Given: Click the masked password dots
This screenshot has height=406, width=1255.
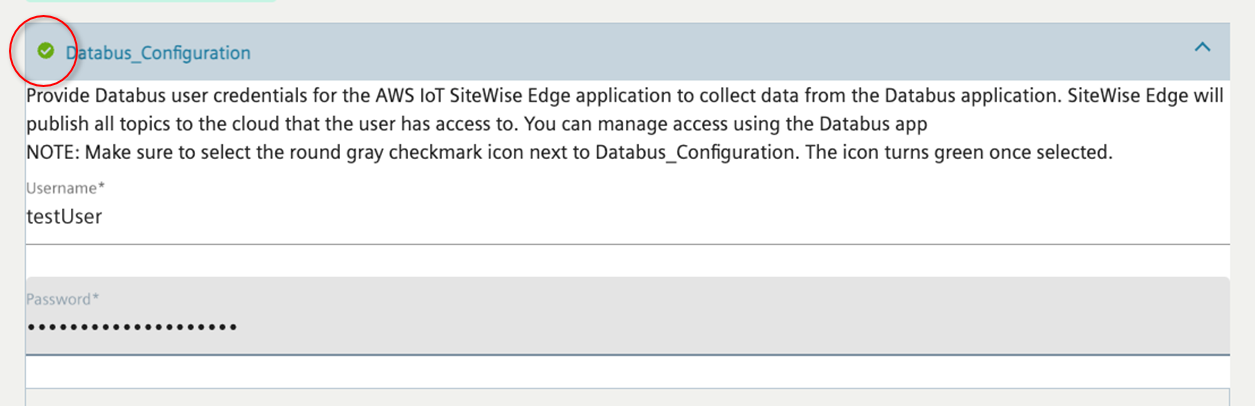Looking at the screenshot, I should [x=132, y=327].
